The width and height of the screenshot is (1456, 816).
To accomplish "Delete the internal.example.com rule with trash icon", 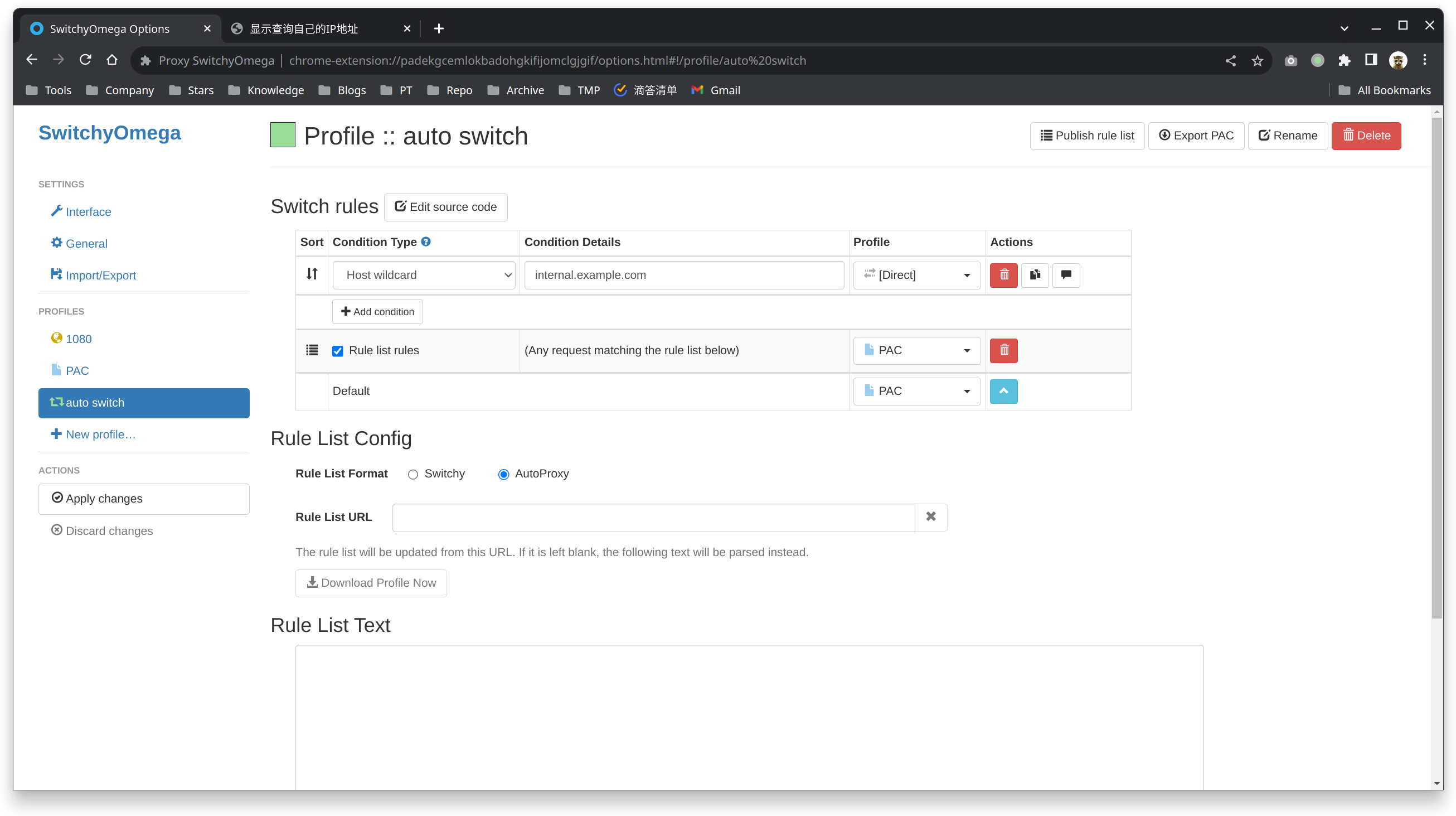I will click(x=1003, y=275).
